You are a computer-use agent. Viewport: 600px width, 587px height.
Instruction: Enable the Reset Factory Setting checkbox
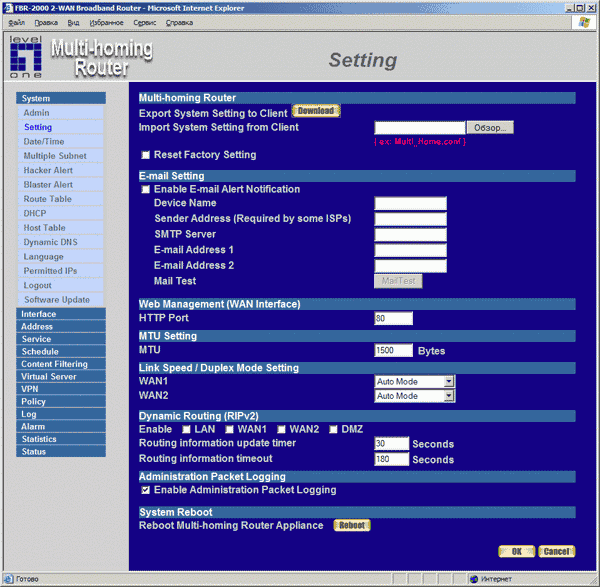click(x=146, y=156)
